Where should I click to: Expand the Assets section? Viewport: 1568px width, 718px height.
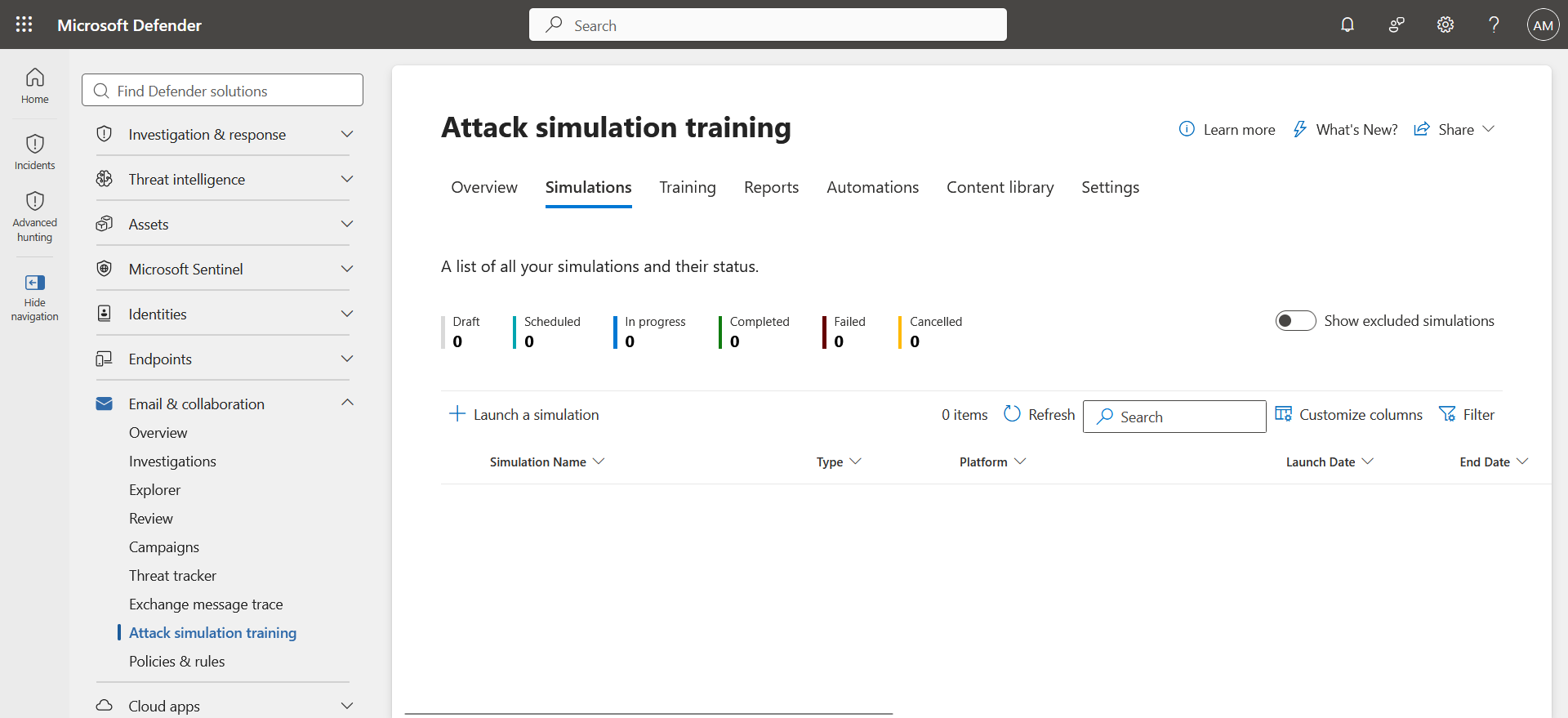point(347,224)
